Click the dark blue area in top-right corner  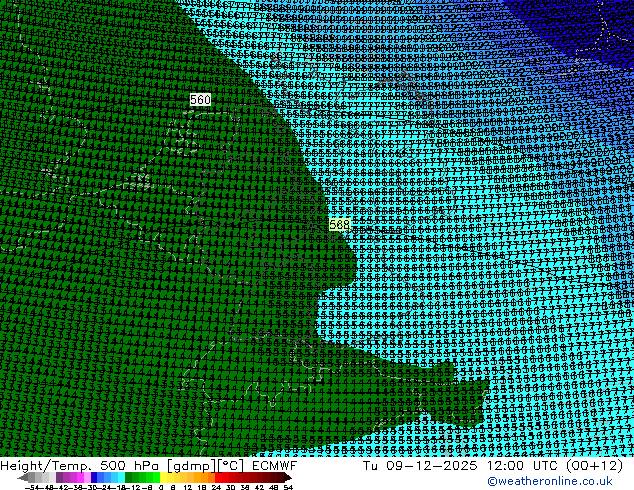[600, 20]
